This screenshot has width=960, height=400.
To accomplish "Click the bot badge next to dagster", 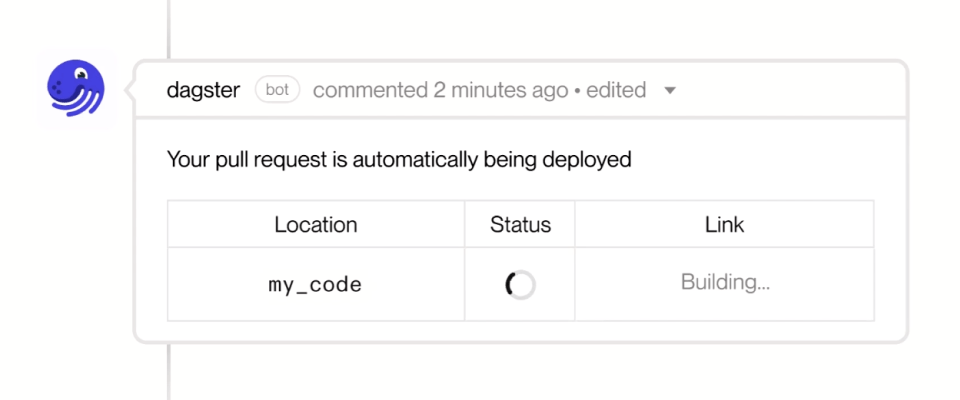I will [277, 90].
